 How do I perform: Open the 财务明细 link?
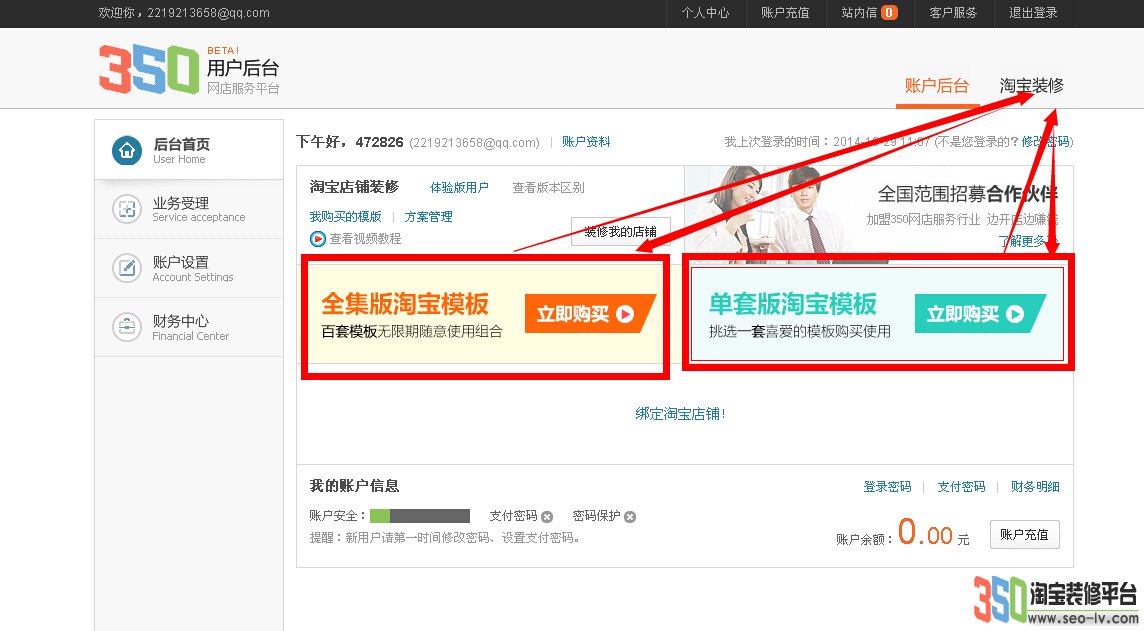coord(1035,487)
